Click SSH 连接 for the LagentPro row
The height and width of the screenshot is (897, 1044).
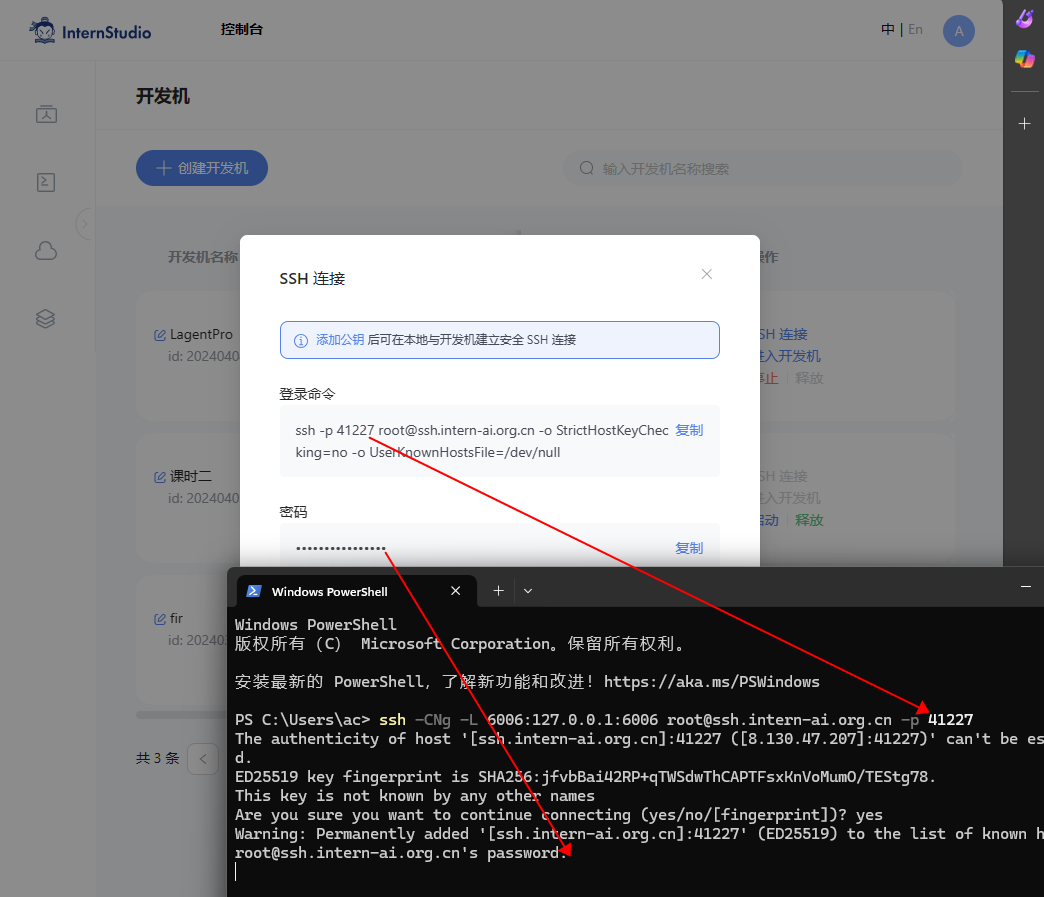[x=784, y=334]
